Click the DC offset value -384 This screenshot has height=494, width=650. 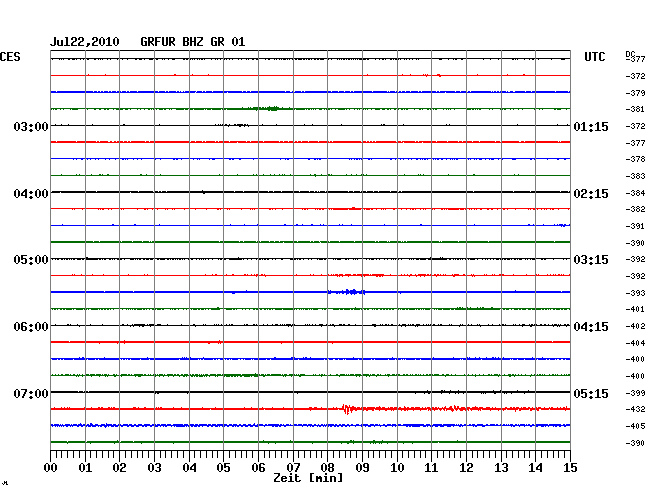point(635,193)
